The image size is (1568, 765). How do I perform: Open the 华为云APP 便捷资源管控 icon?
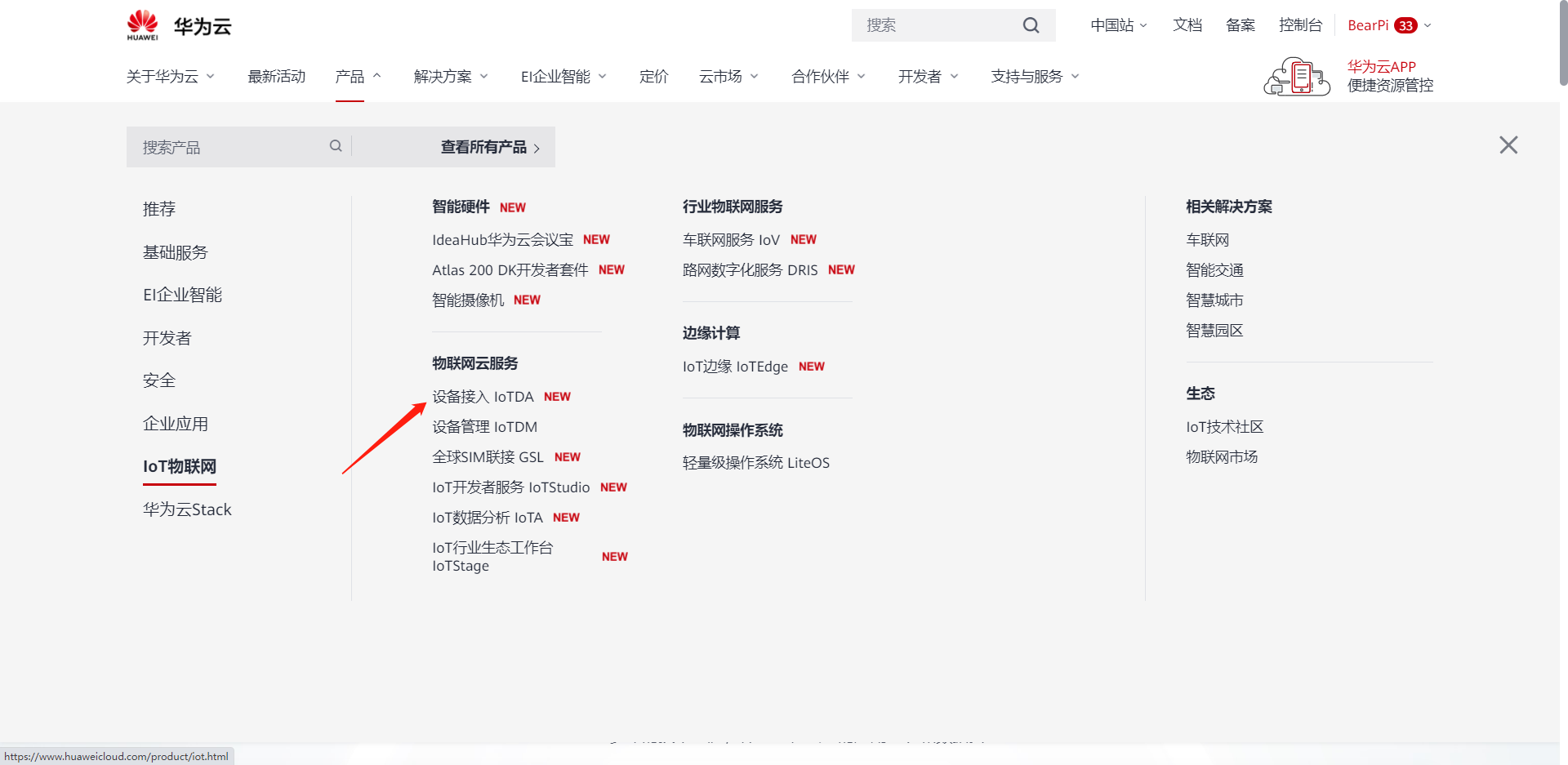pyautogui.click(x=1296, y=76)
